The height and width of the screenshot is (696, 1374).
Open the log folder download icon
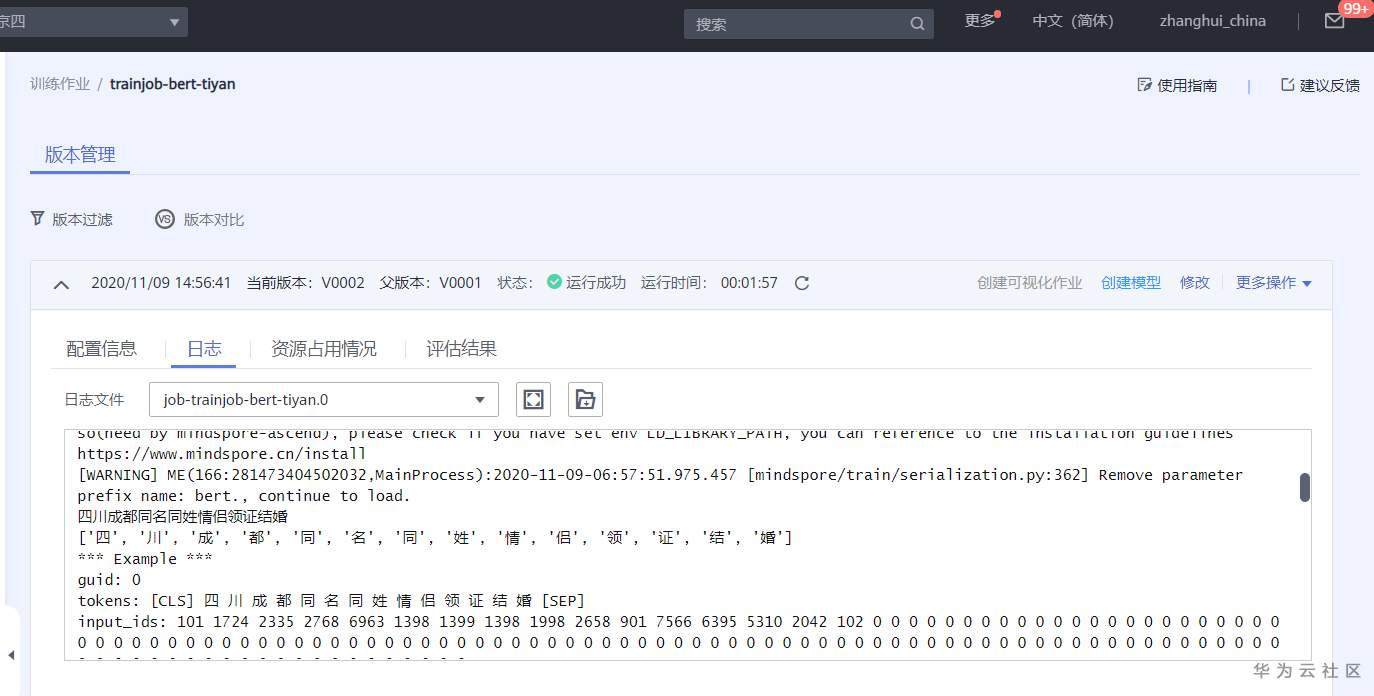coord(585,400)
